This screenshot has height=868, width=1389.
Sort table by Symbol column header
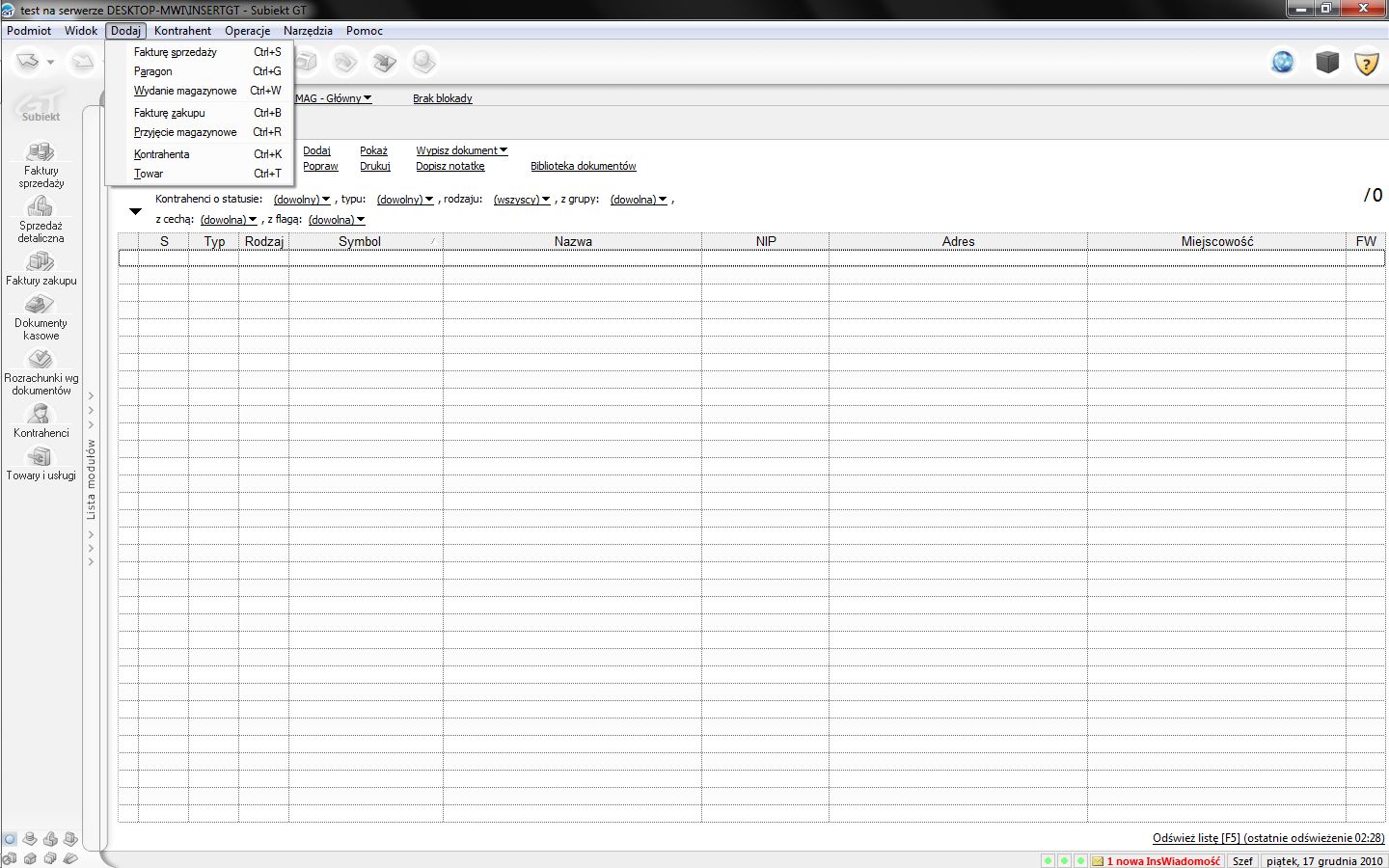(x=366, y=241)
